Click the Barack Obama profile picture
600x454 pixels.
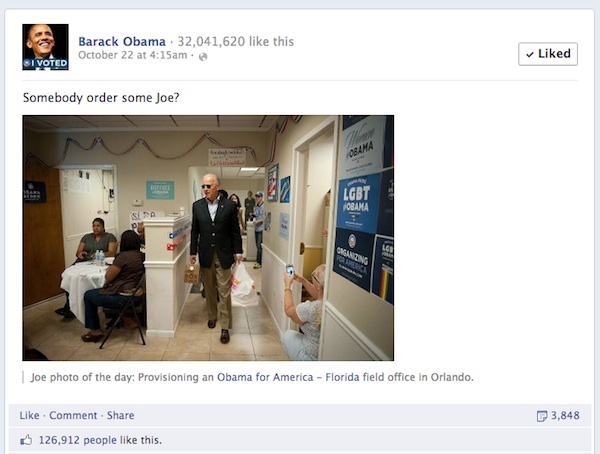click(46, 47)
